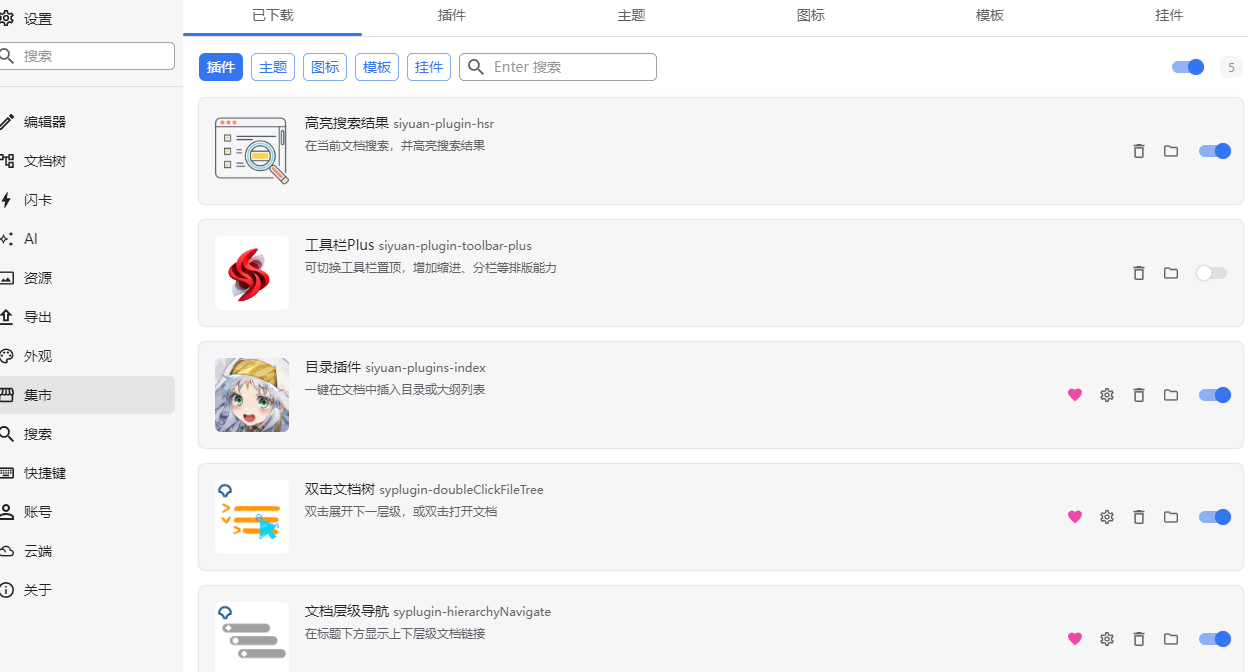Open folder icon for 工具栏Plus plugin
This screenshot has width=1248, height=672.
tap(1170, 273)
